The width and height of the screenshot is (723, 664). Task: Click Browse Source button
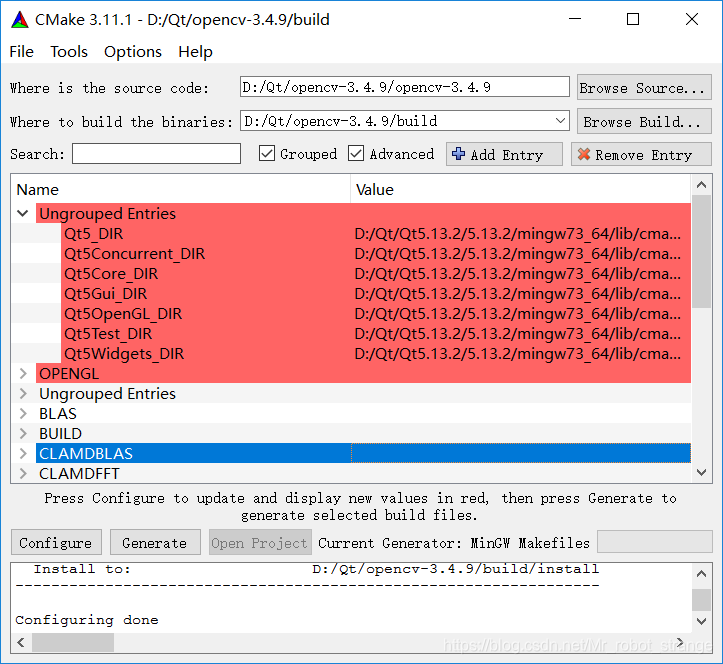pos(644,87)
